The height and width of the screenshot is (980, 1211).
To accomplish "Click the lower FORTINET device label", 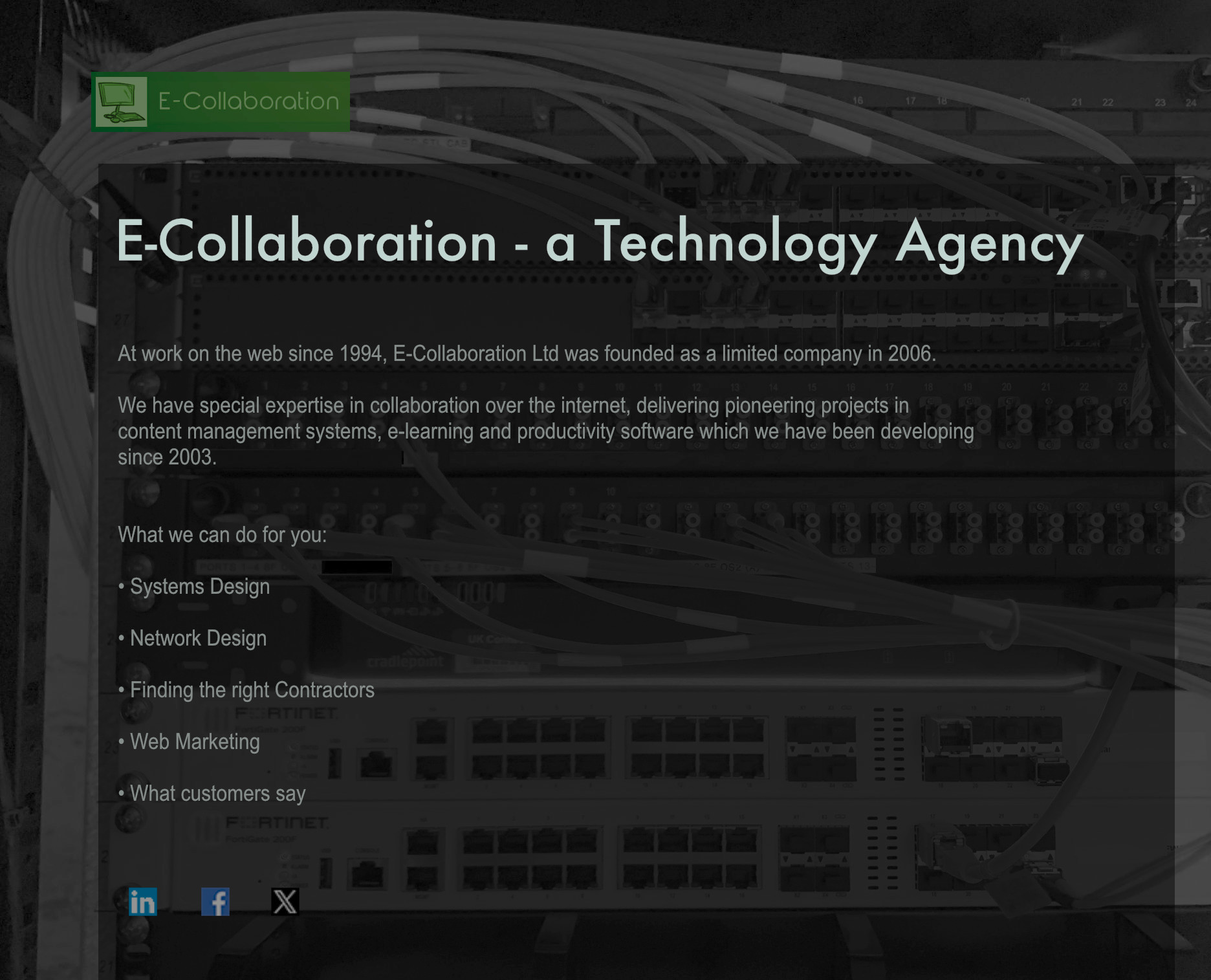I will click(x=277, y=823).
